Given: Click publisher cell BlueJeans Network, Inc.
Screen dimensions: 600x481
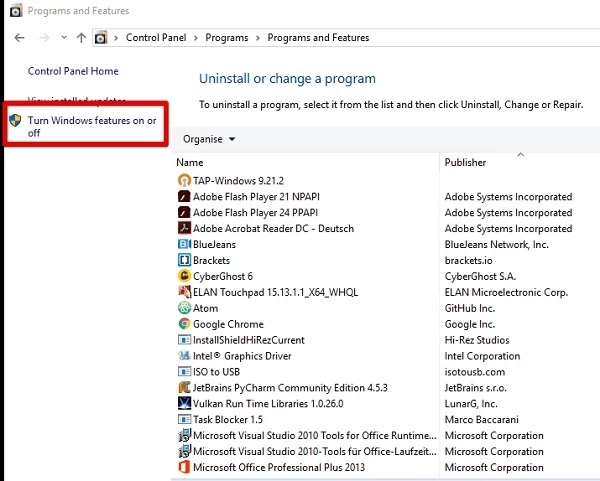Looking at the screenshot, I should pos(496,245).
